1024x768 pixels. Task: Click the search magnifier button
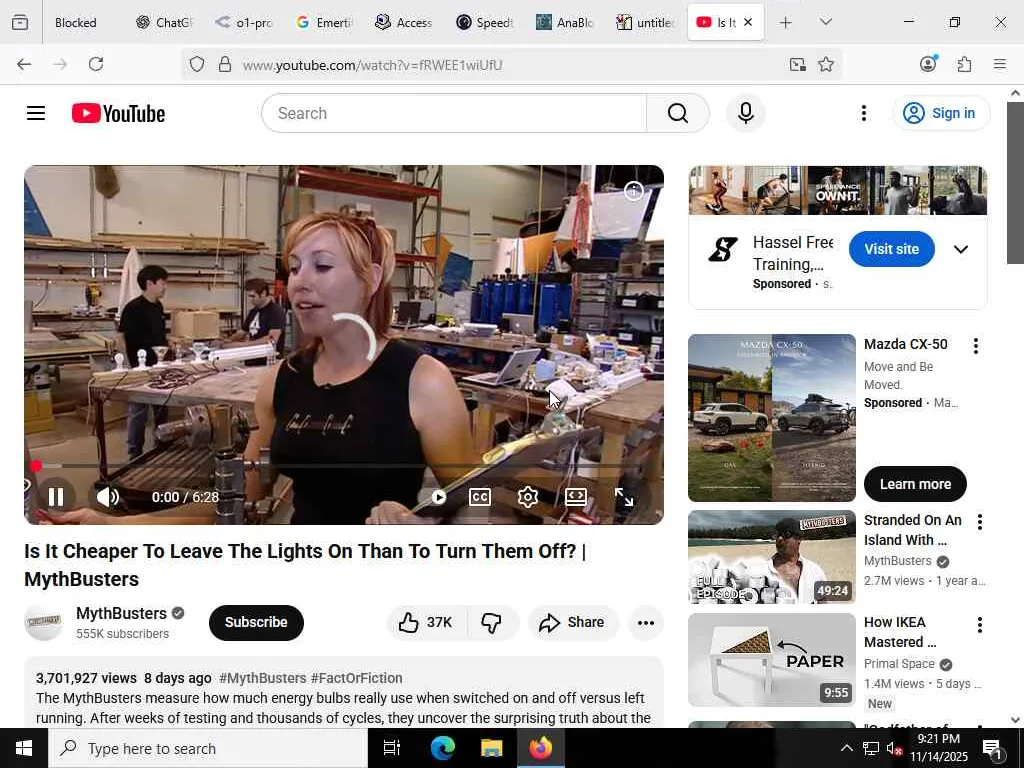678,113
